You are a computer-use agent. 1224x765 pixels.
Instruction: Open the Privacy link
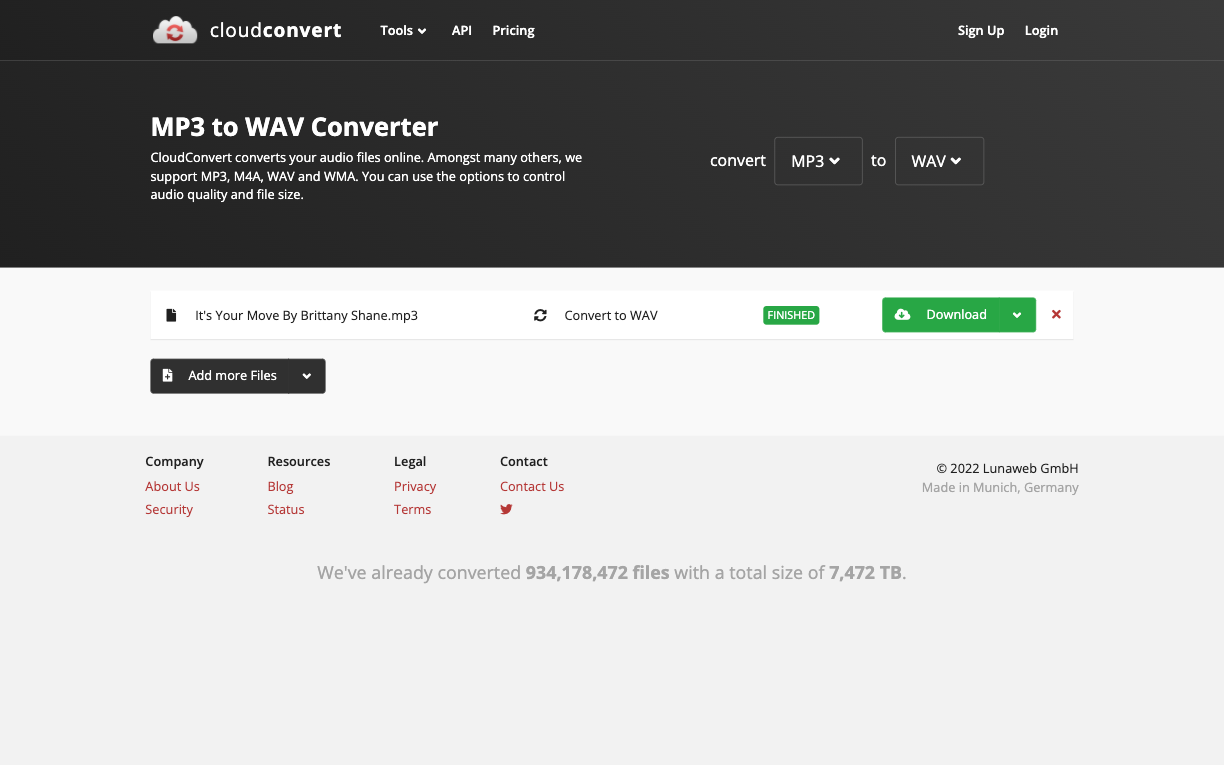[x=415, y=486]
